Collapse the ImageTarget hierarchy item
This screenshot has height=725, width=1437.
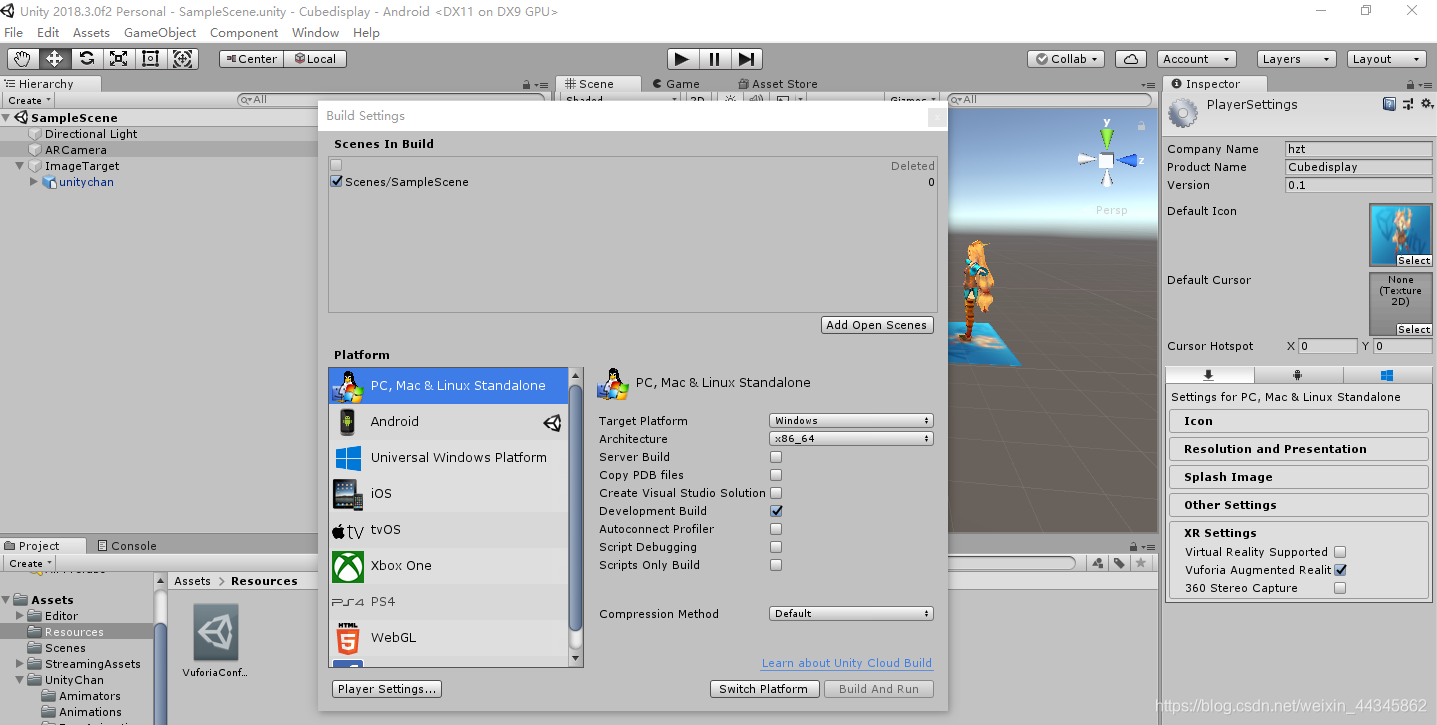coord(20,166)
